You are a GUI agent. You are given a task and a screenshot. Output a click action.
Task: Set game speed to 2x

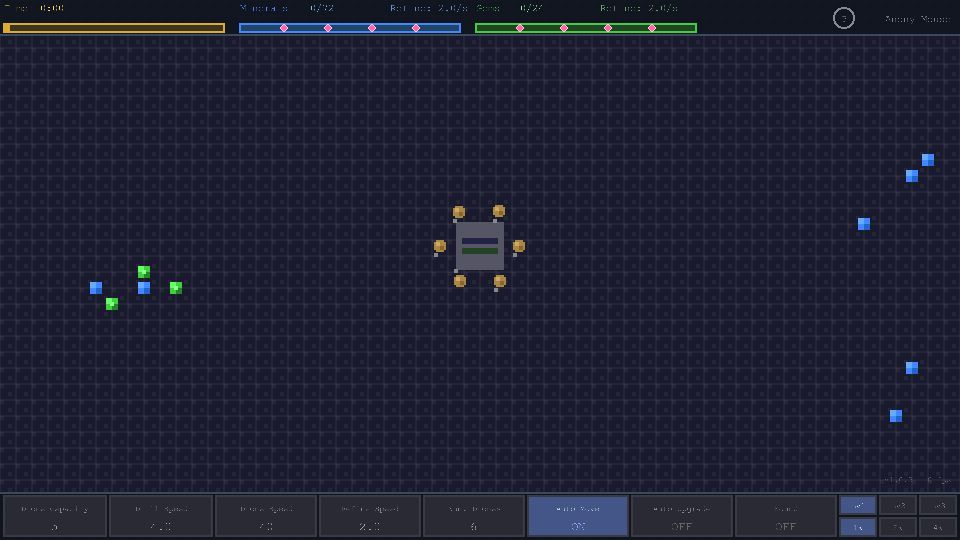(x=898, y=527)
